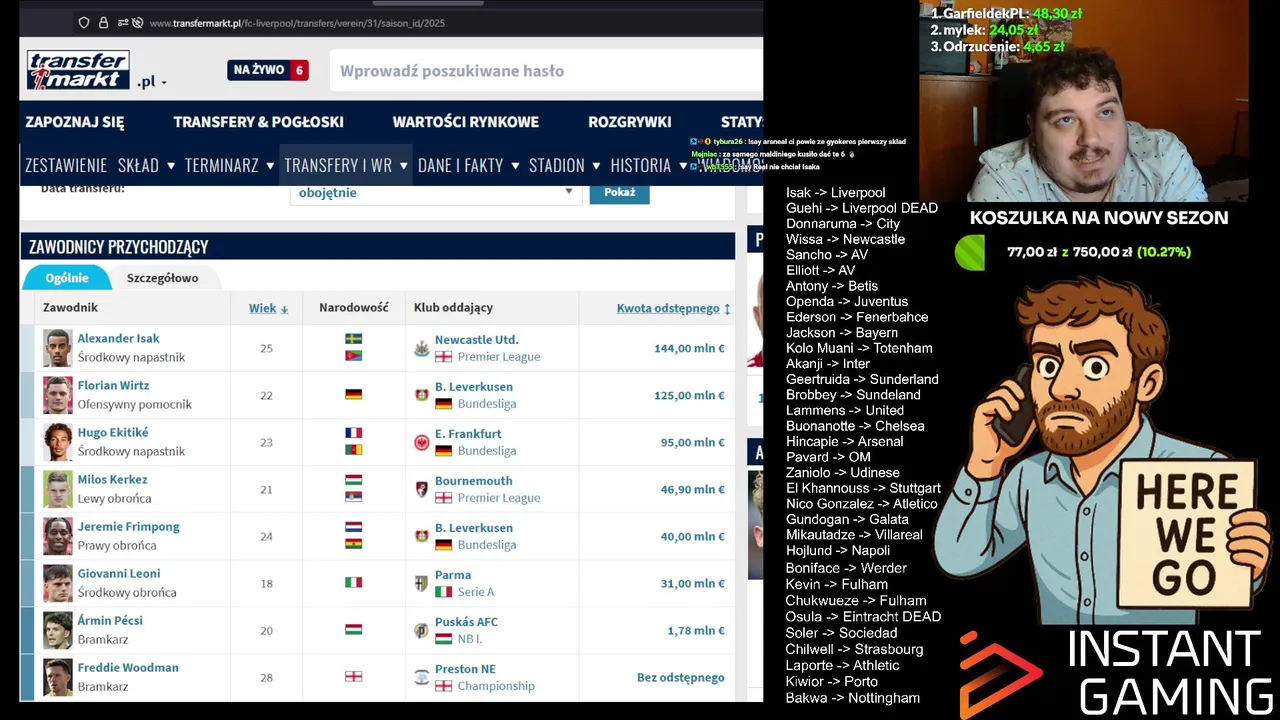Open Giovanni Leoni's profile link
The height and width of the screenshot is (720, 1280).
coord(118,574)
